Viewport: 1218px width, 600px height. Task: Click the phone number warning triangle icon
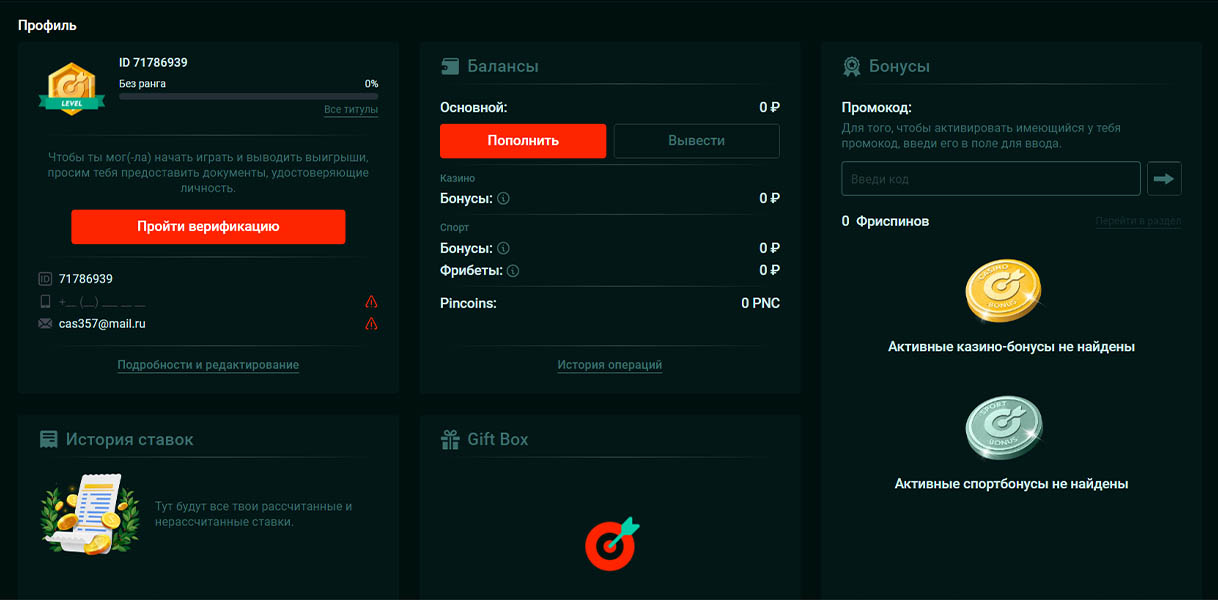pos(371,302)
